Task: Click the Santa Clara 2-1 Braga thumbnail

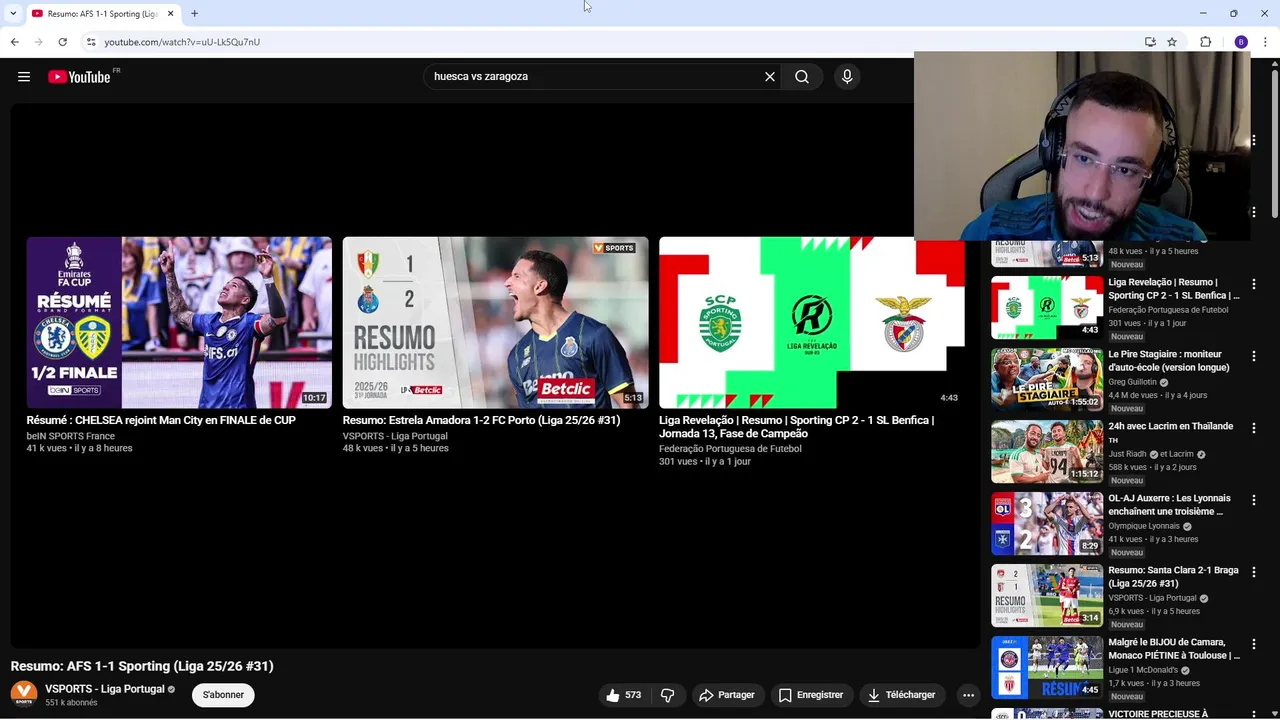Action: [x=1047, y=595]
